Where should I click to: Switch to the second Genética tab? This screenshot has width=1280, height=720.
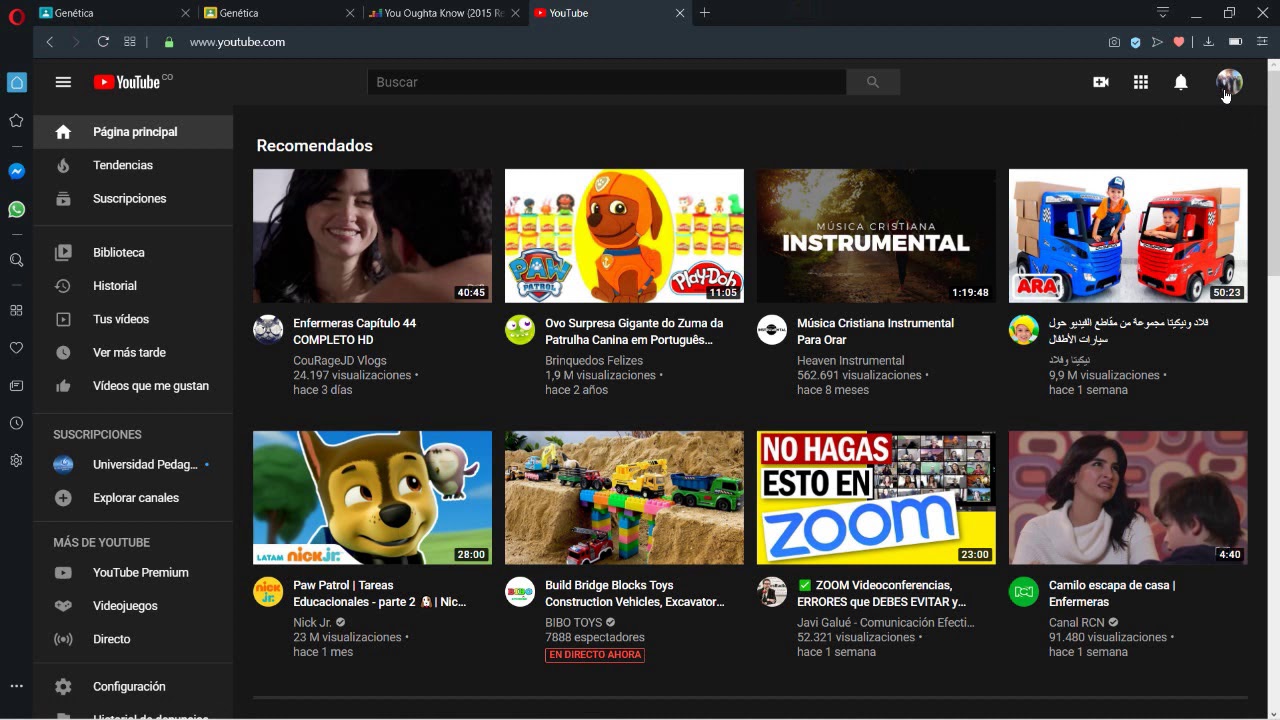coord(279,13)
